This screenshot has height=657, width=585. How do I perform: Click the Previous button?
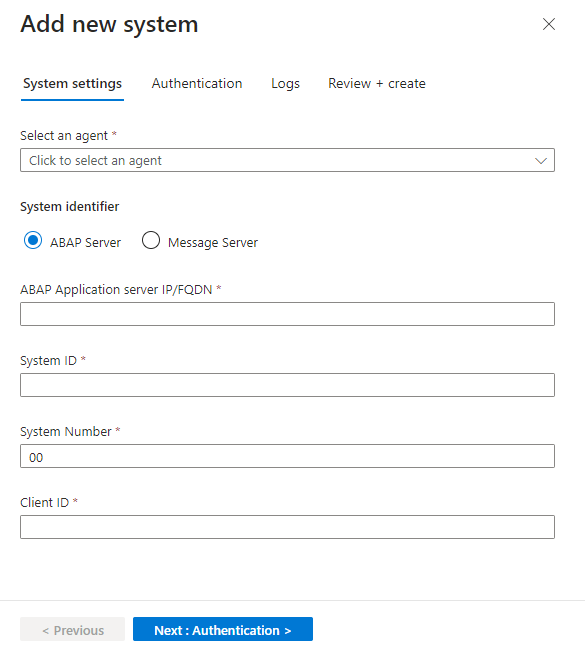[72, 629]
